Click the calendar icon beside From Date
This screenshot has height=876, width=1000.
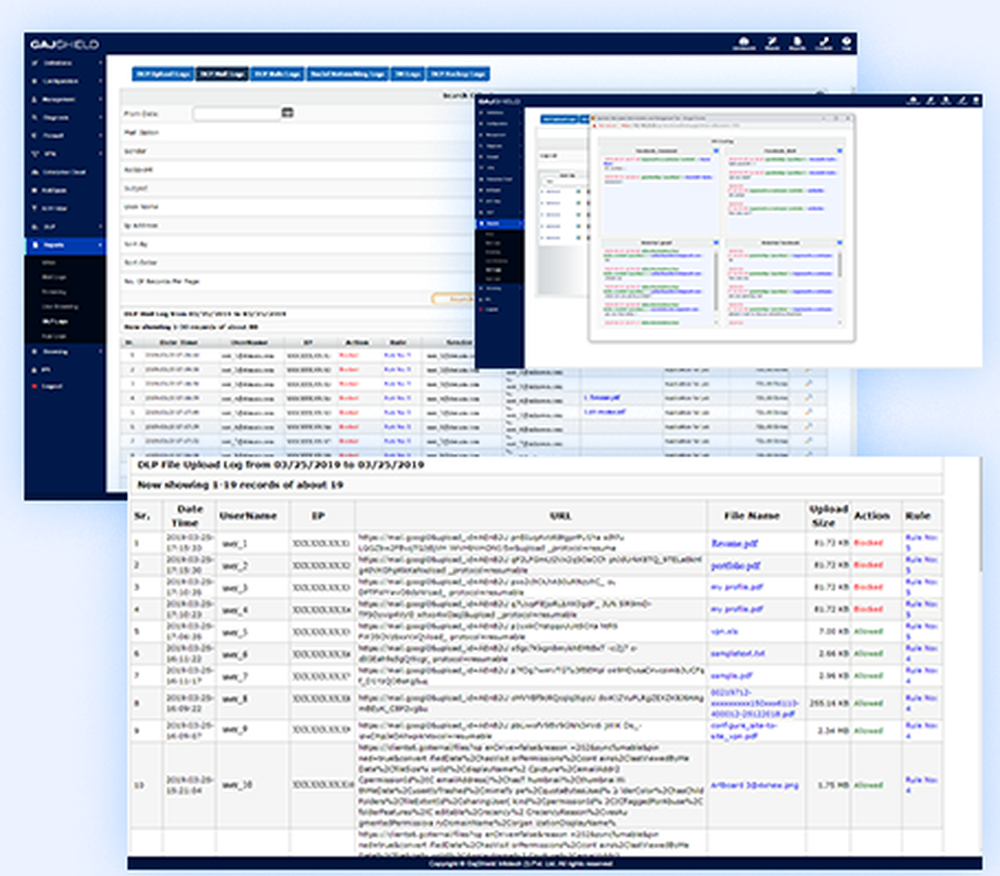[x=288, y=113]
